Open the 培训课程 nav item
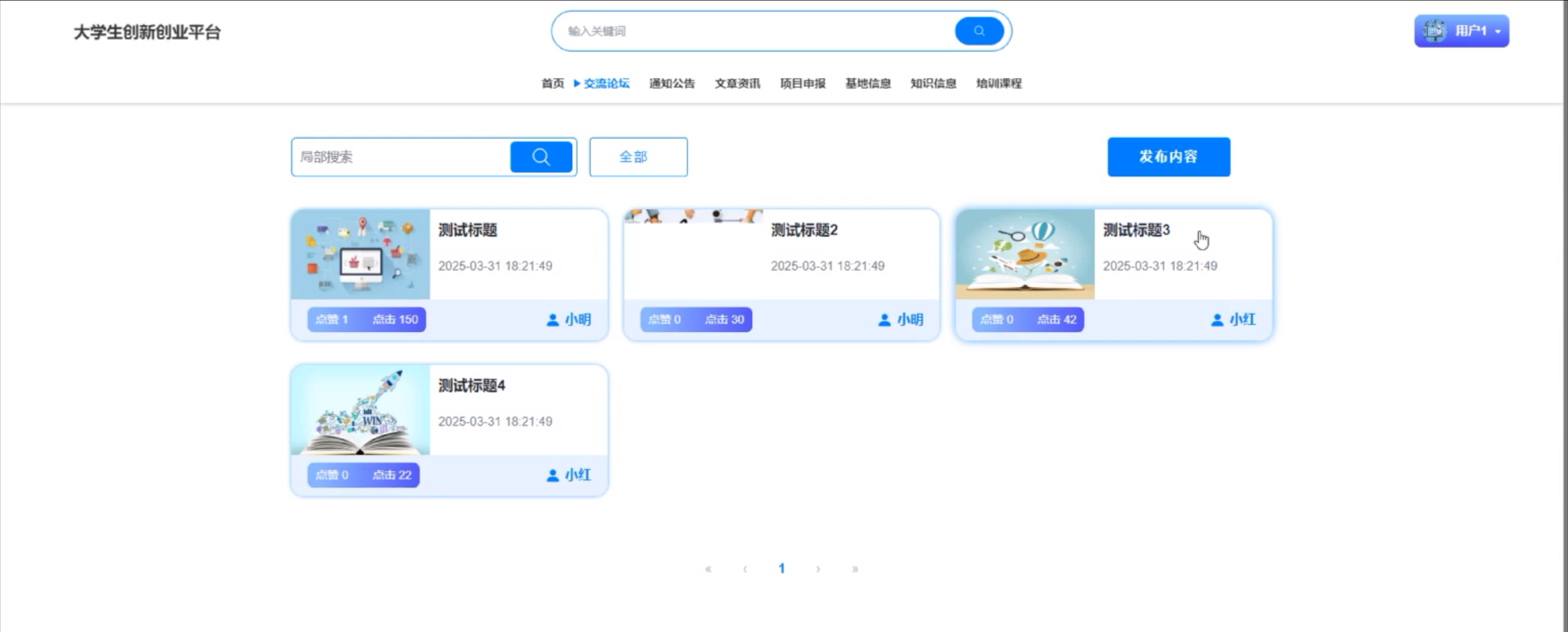 pyautogui.click(x=998, y=83)
